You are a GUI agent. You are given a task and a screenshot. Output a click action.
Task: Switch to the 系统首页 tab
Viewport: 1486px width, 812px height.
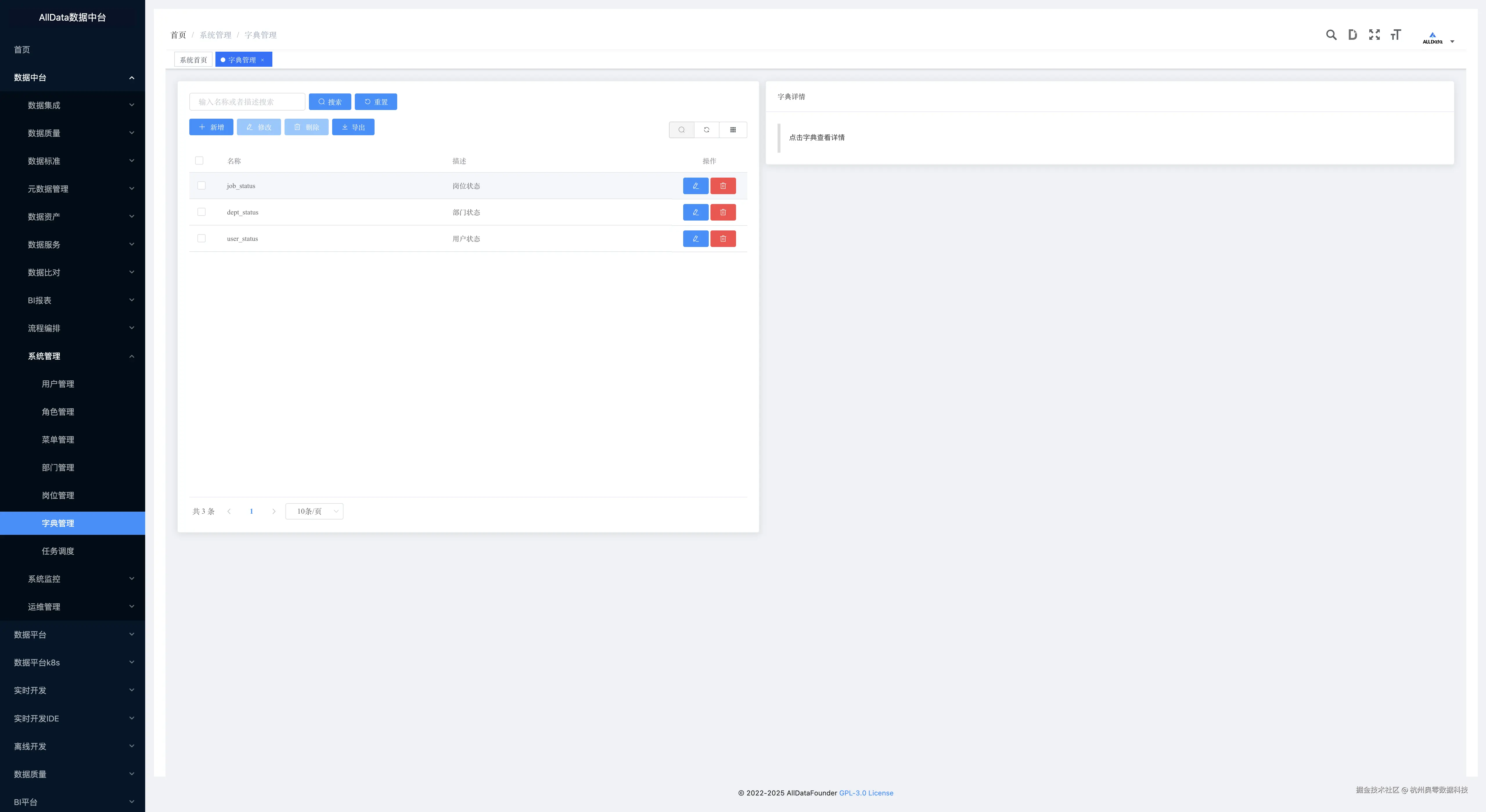(x=193, y=60)
